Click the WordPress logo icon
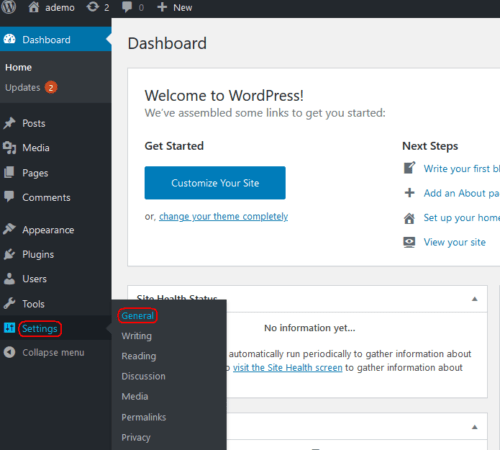Screen dimensions: 500x450 [9, 7]
